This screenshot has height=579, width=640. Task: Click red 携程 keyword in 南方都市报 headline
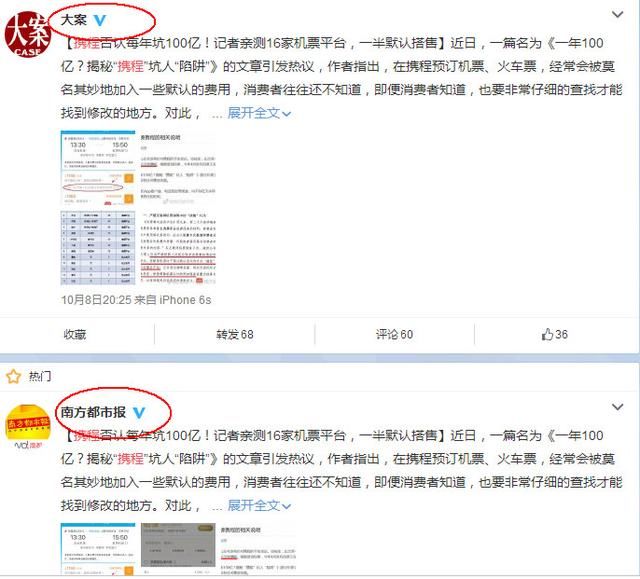pos(87,436)
